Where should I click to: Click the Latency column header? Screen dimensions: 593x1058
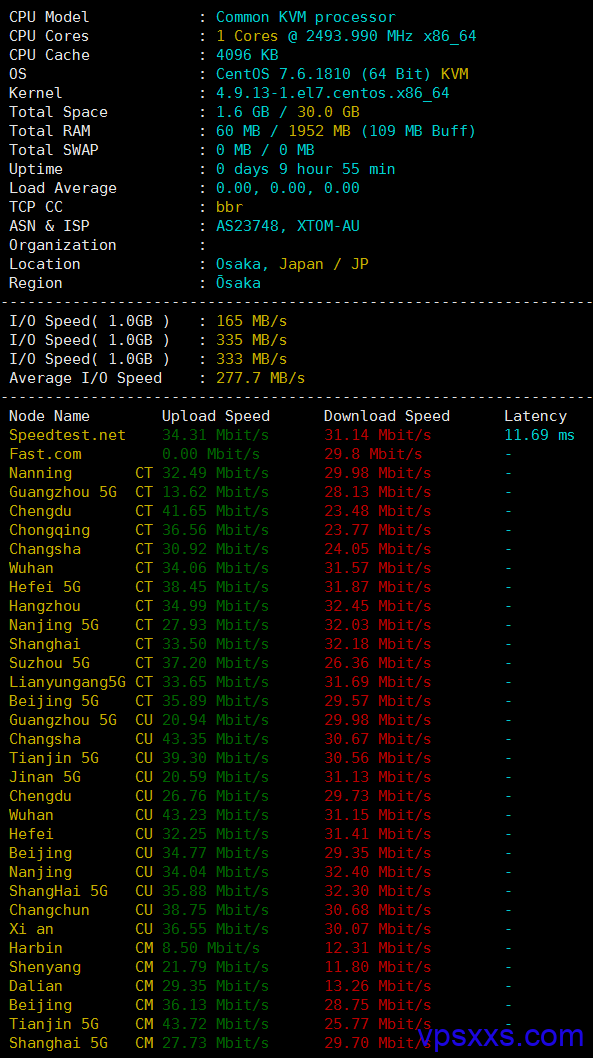click(535, 416)
